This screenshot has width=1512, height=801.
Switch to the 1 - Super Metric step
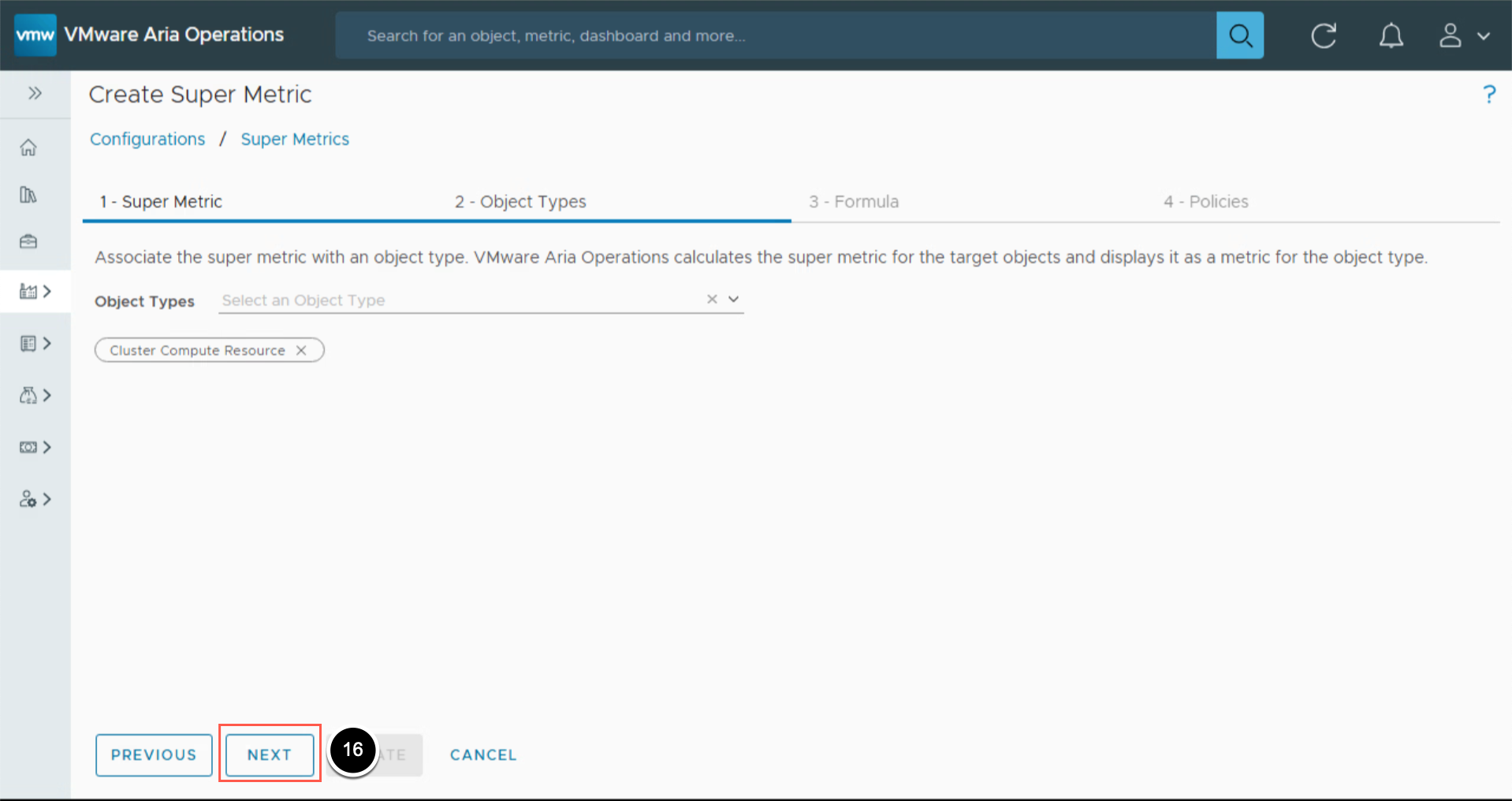(161, 202)
